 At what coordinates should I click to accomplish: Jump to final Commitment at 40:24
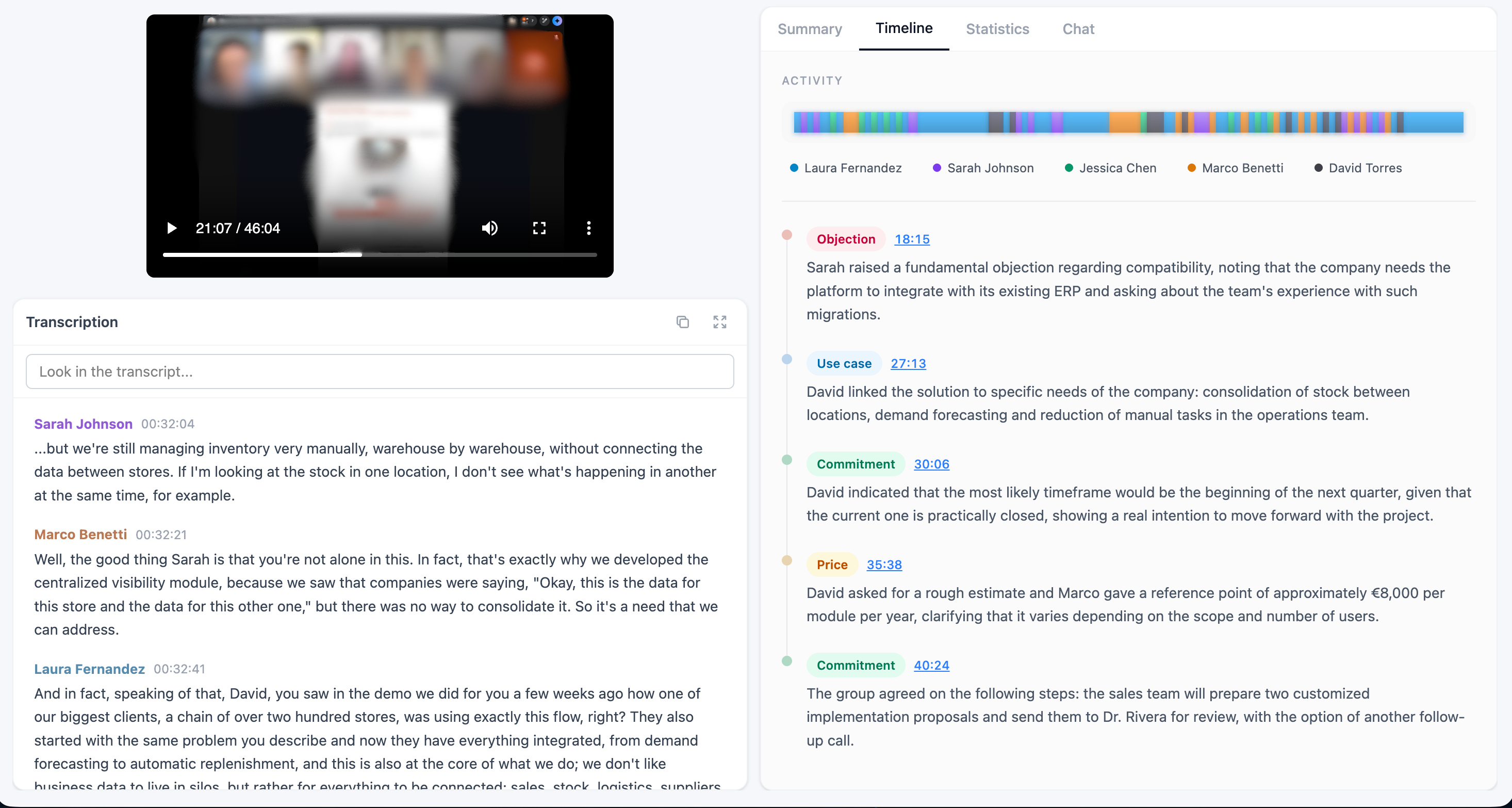tap(931, 665)
